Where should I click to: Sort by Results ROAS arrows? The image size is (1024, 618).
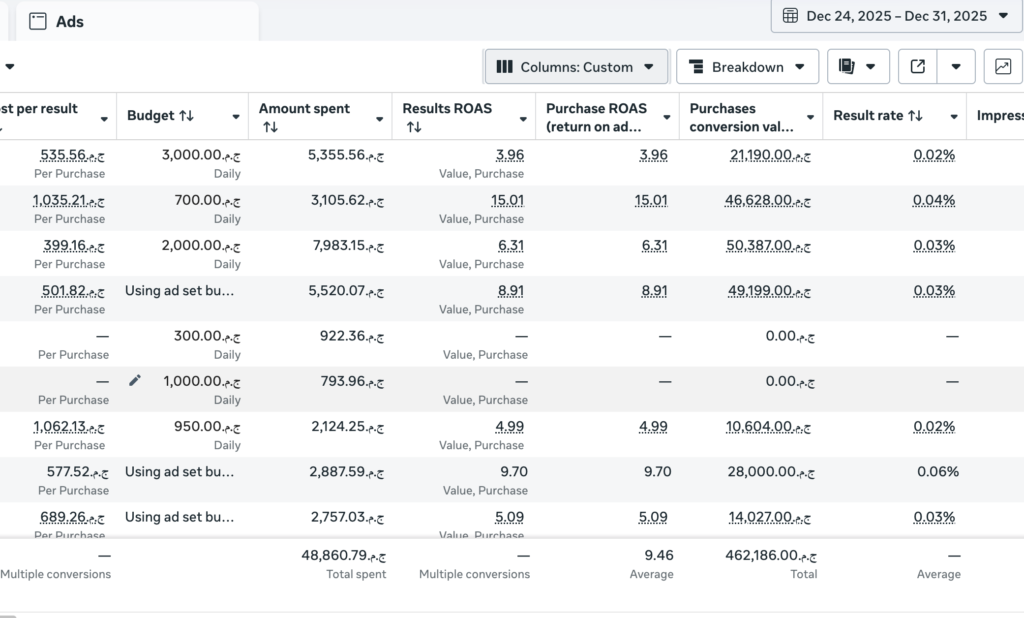pos(414,127)
